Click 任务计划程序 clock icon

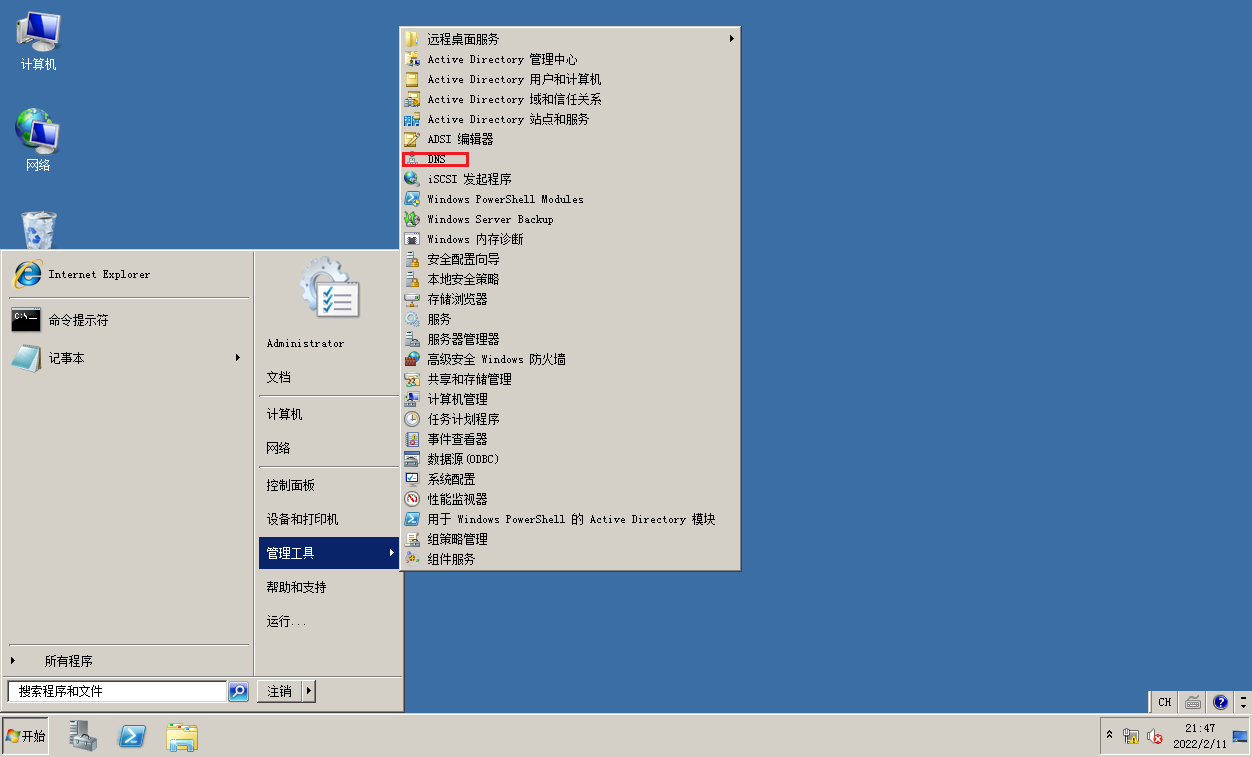411,419
